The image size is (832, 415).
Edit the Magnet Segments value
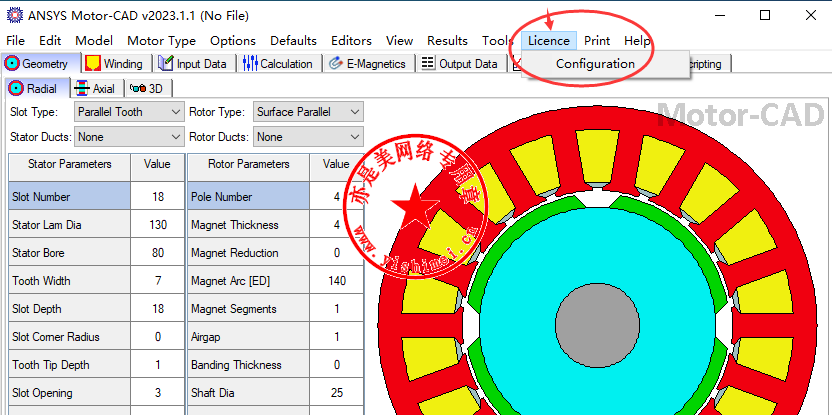coord(336,309)
